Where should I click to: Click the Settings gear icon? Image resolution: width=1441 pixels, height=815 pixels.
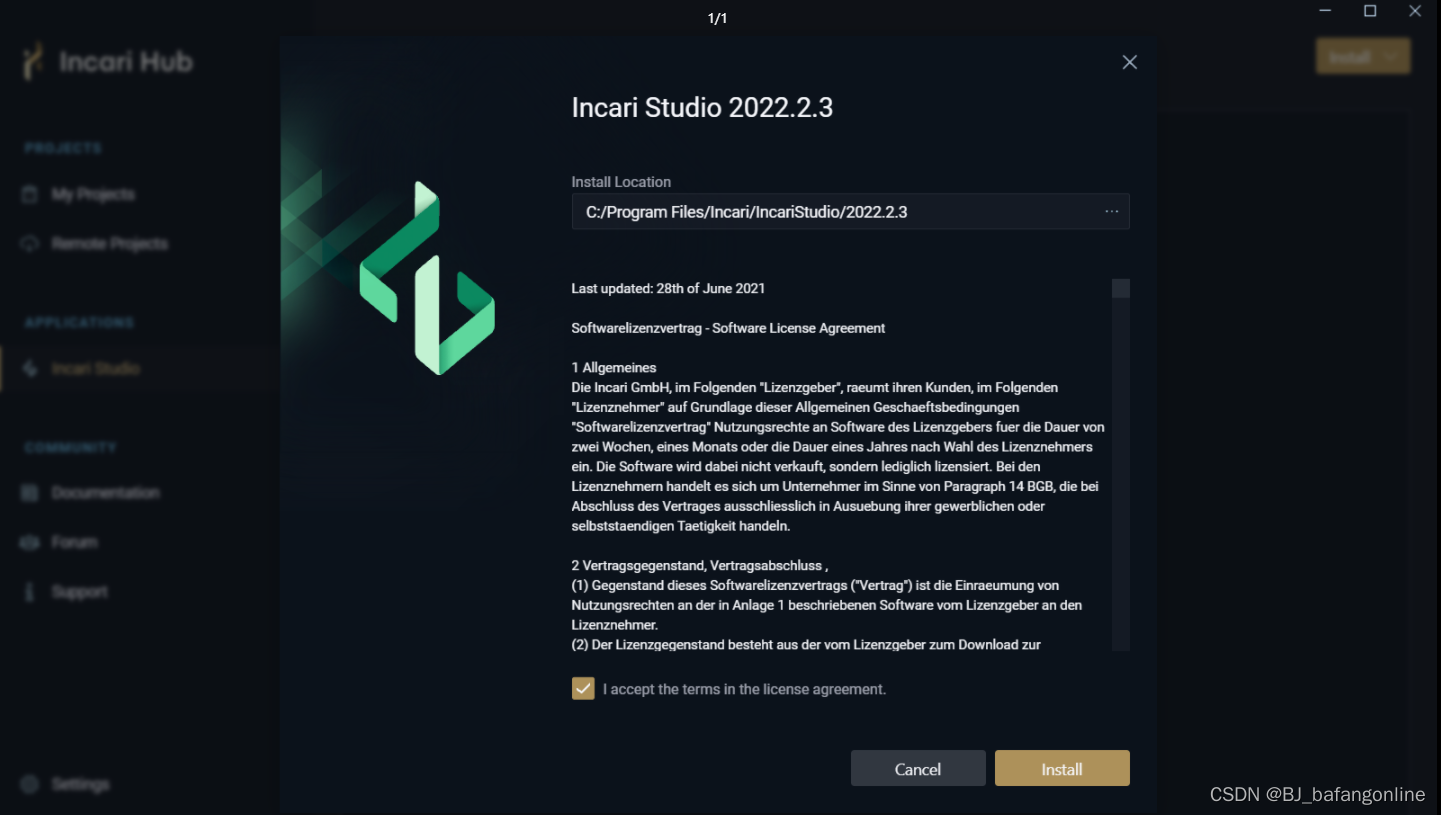pyautogui.click(x=30, y=784)
